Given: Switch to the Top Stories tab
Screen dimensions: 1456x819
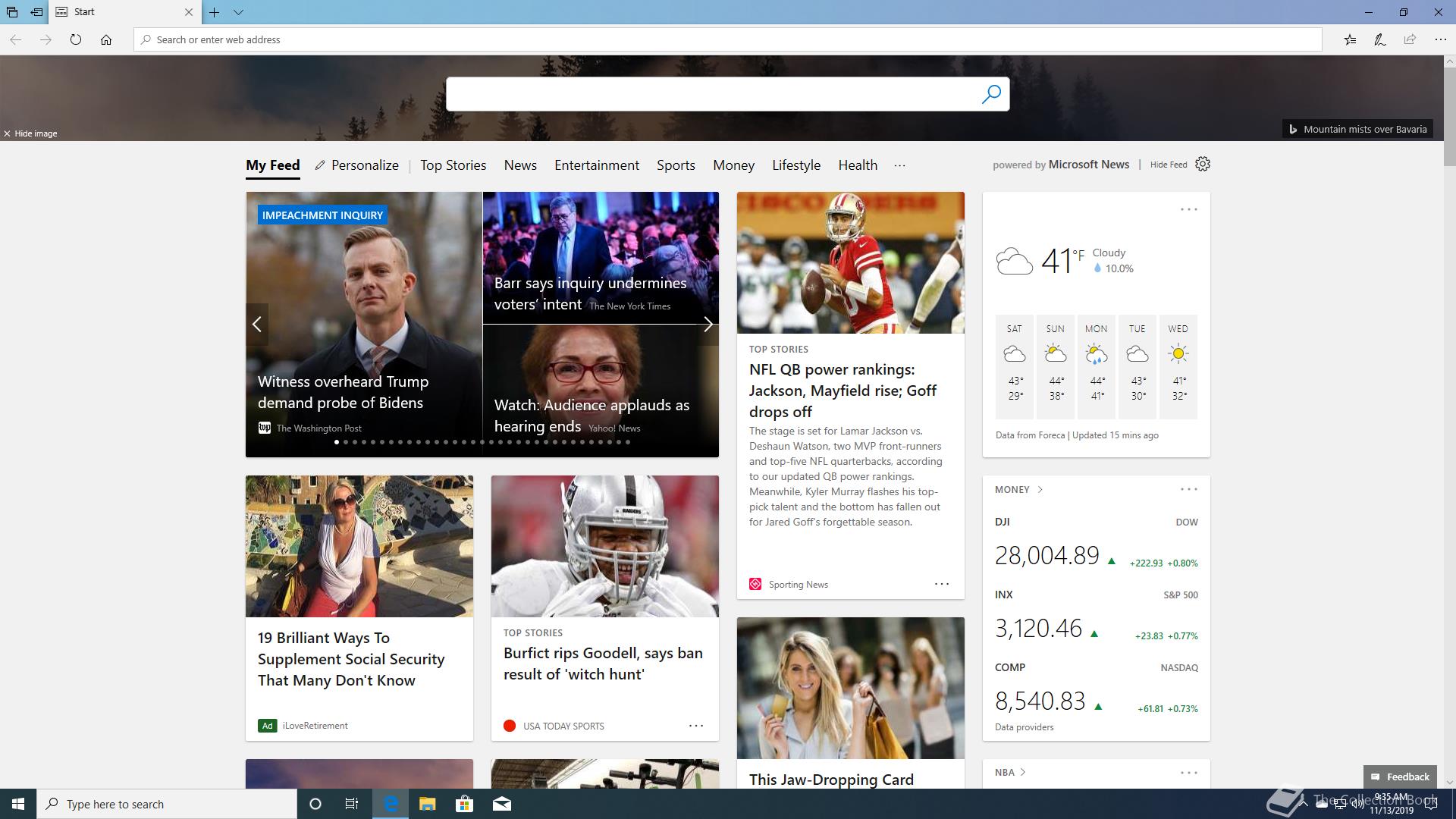Looking at the screenshot, I should tap(453, 165).
